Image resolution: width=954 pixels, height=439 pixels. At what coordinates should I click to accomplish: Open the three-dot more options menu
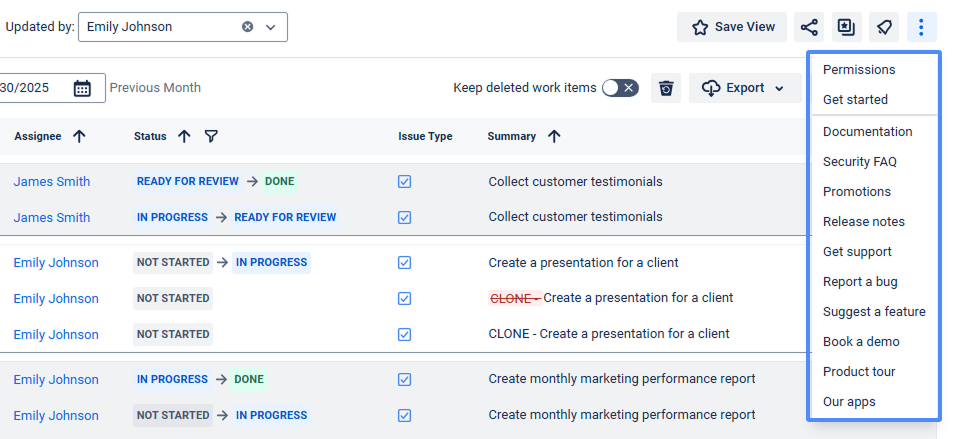tap(921, 27)
